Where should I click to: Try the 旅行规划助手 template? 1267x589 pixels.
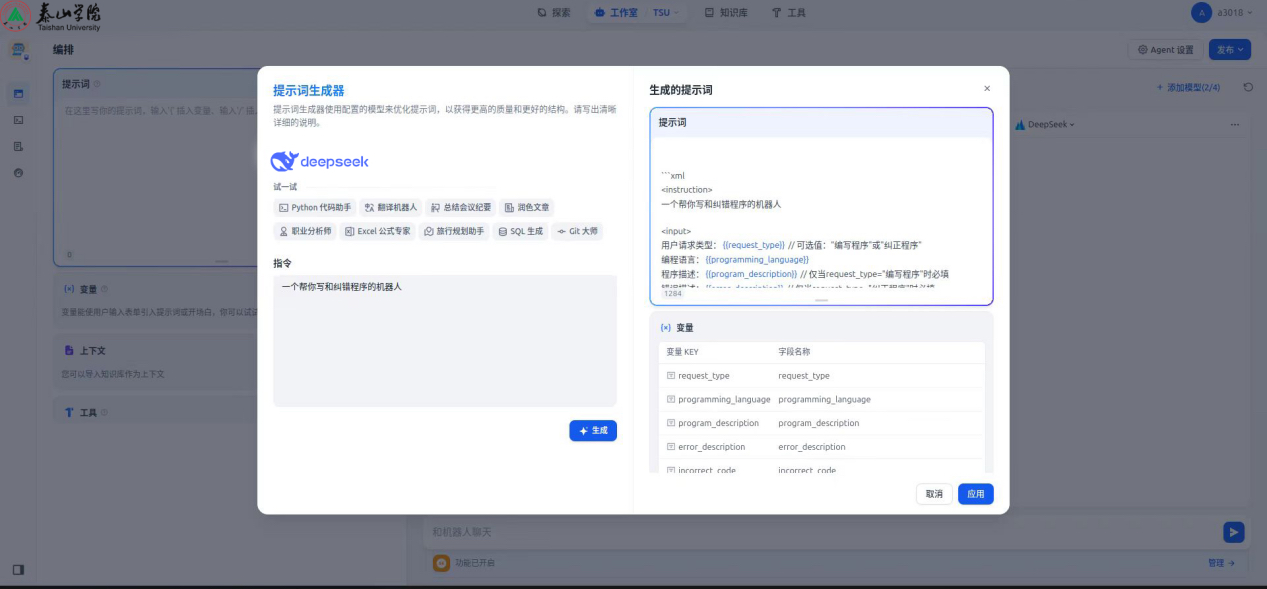pos(453,231)
